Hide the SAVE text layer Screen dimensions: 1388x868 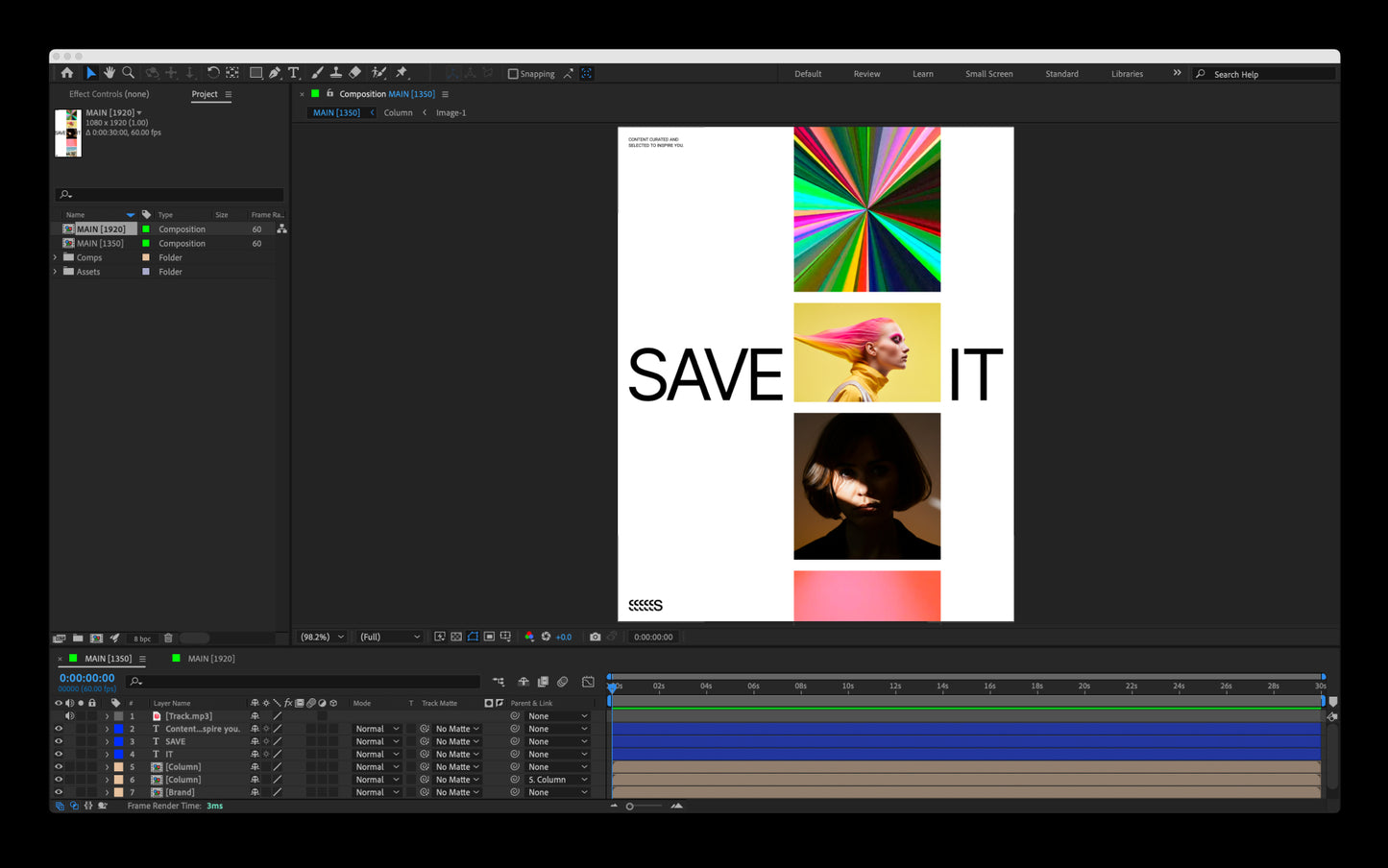coord(59,741)
